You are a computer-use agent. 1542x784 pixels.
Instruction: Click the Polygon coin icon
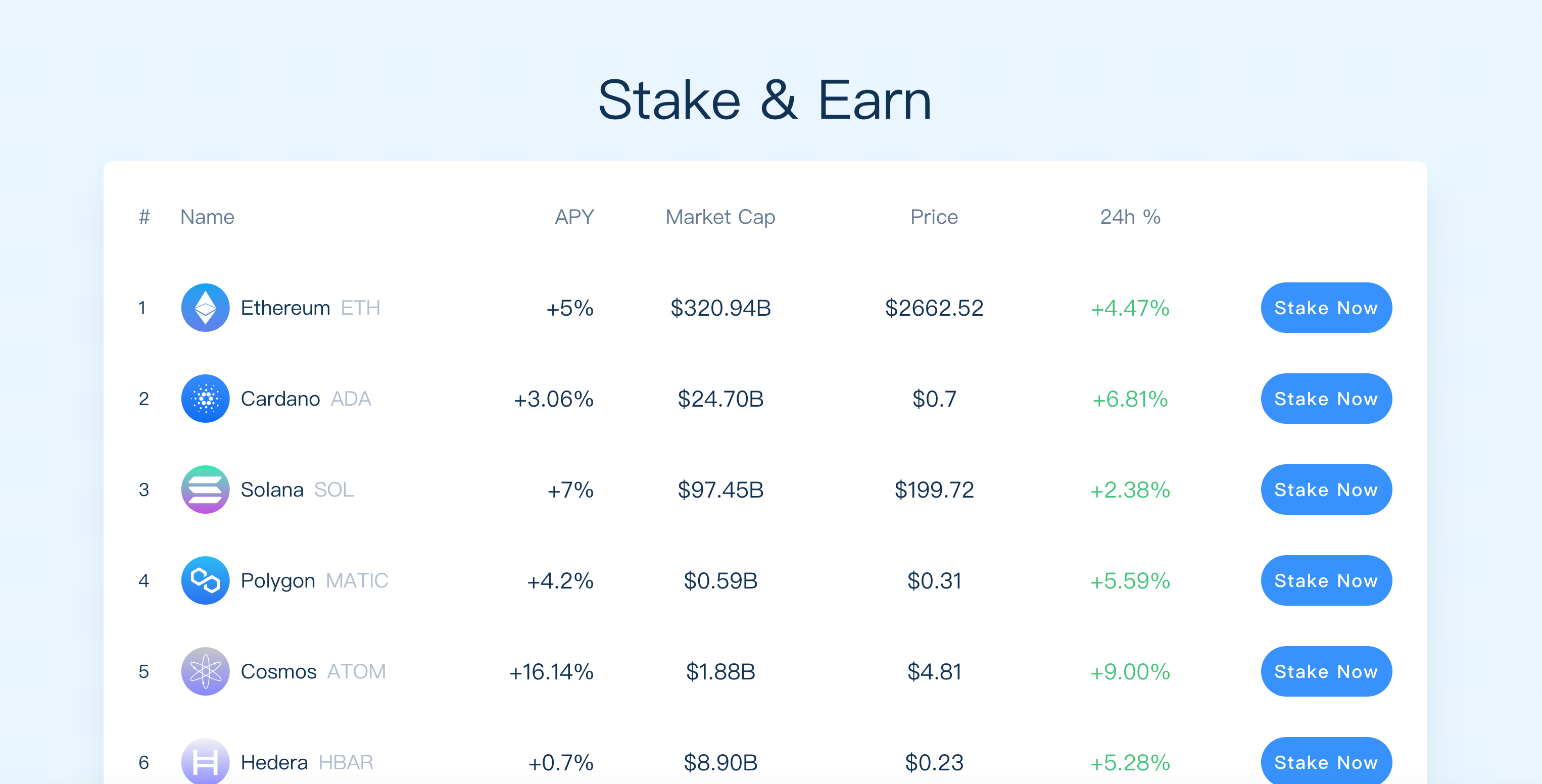[205, 580]
